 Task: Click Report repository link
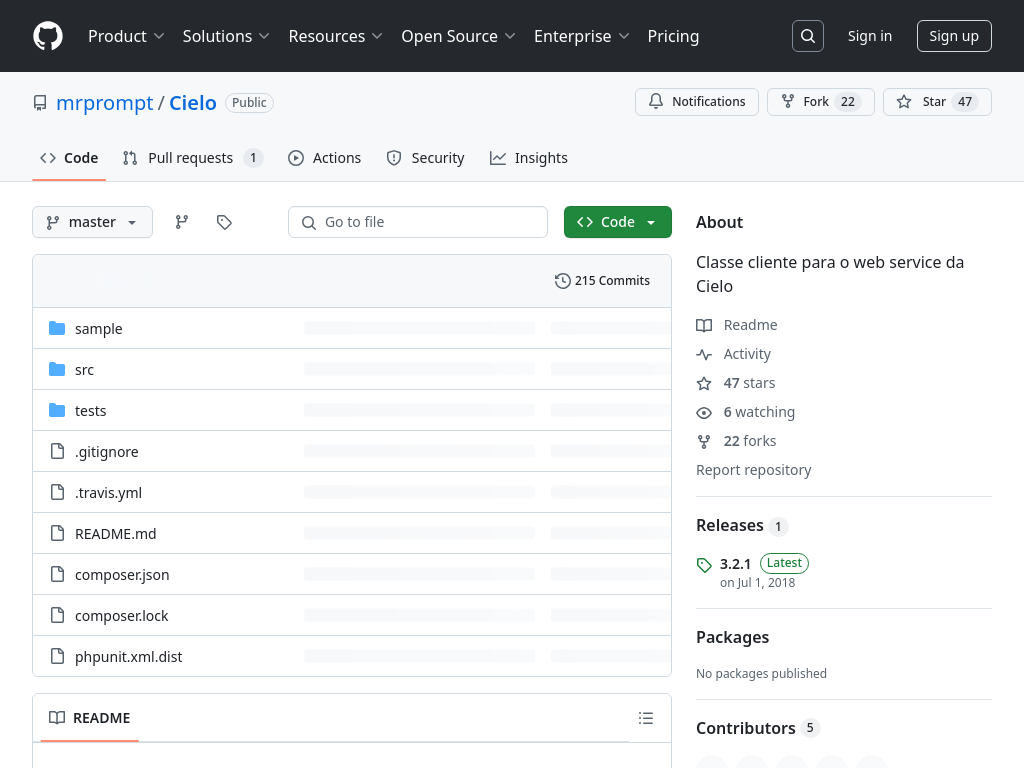(x=754, y=470)
